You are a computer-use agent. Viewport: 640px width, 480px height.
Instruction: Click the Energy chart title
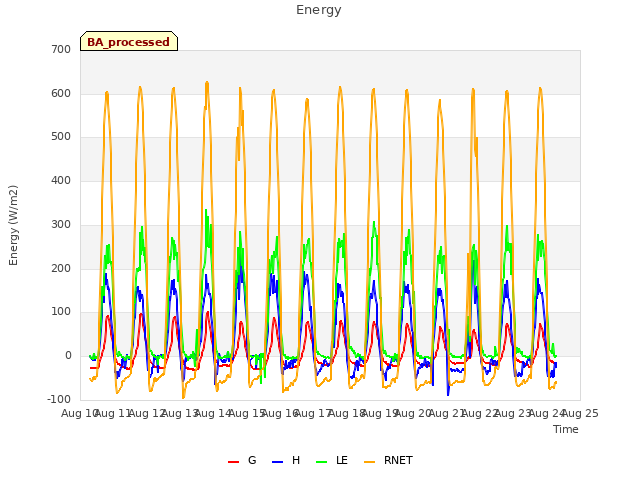(318, 10)
